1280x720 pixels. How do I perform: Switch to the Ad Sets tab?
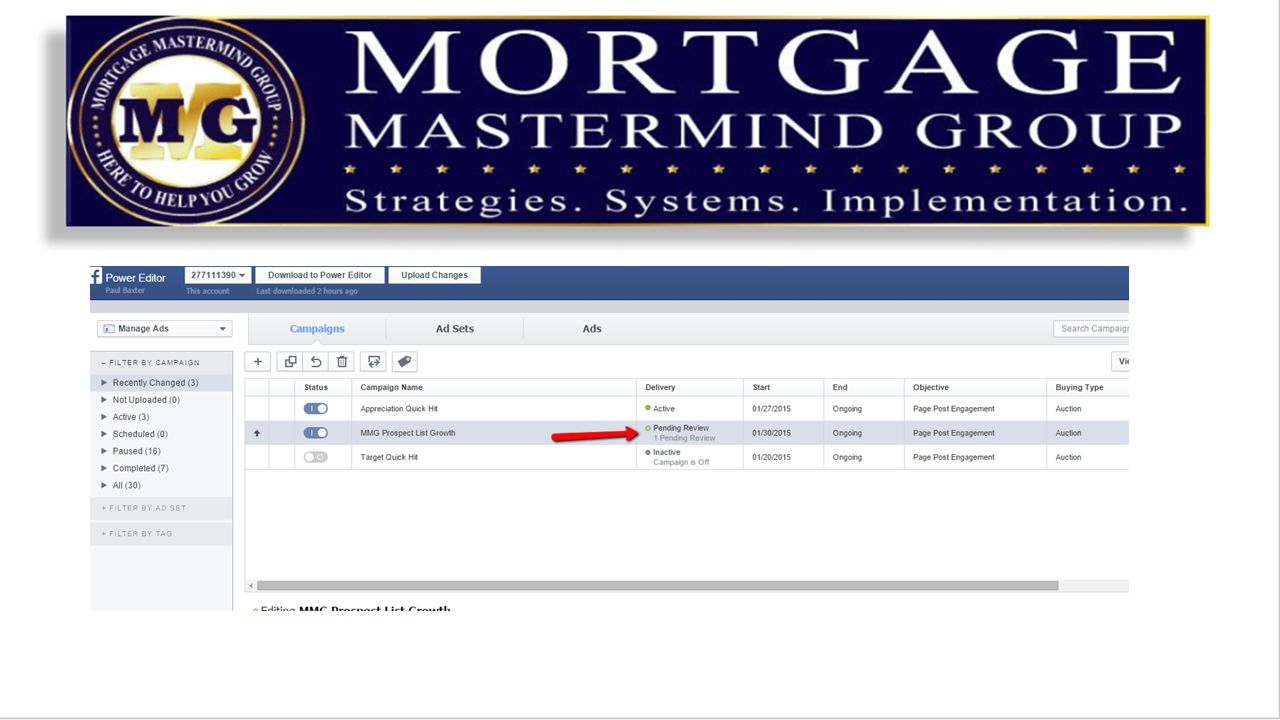tap(455, 329)
